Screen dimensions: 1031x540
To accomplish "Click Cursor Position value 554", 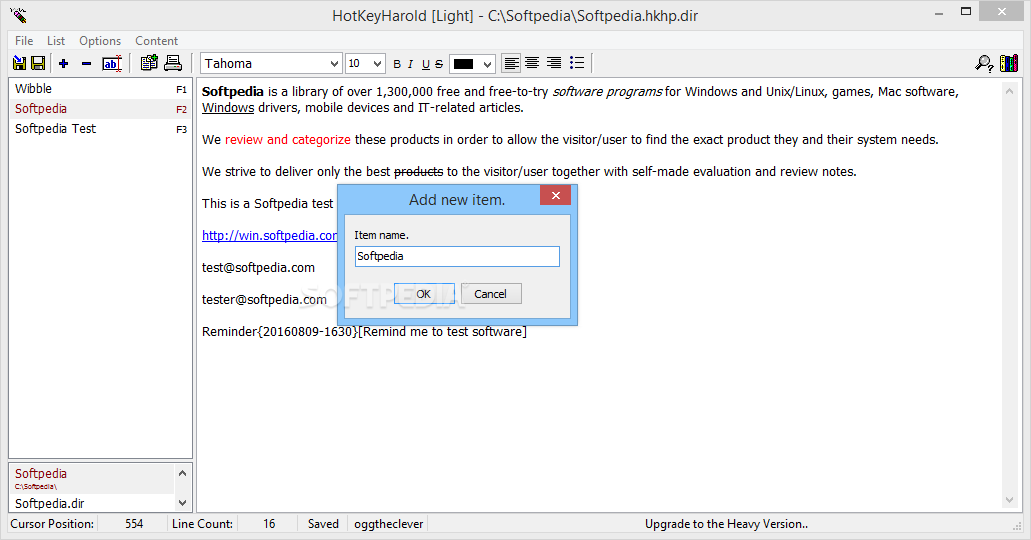I will click(134, 524).
